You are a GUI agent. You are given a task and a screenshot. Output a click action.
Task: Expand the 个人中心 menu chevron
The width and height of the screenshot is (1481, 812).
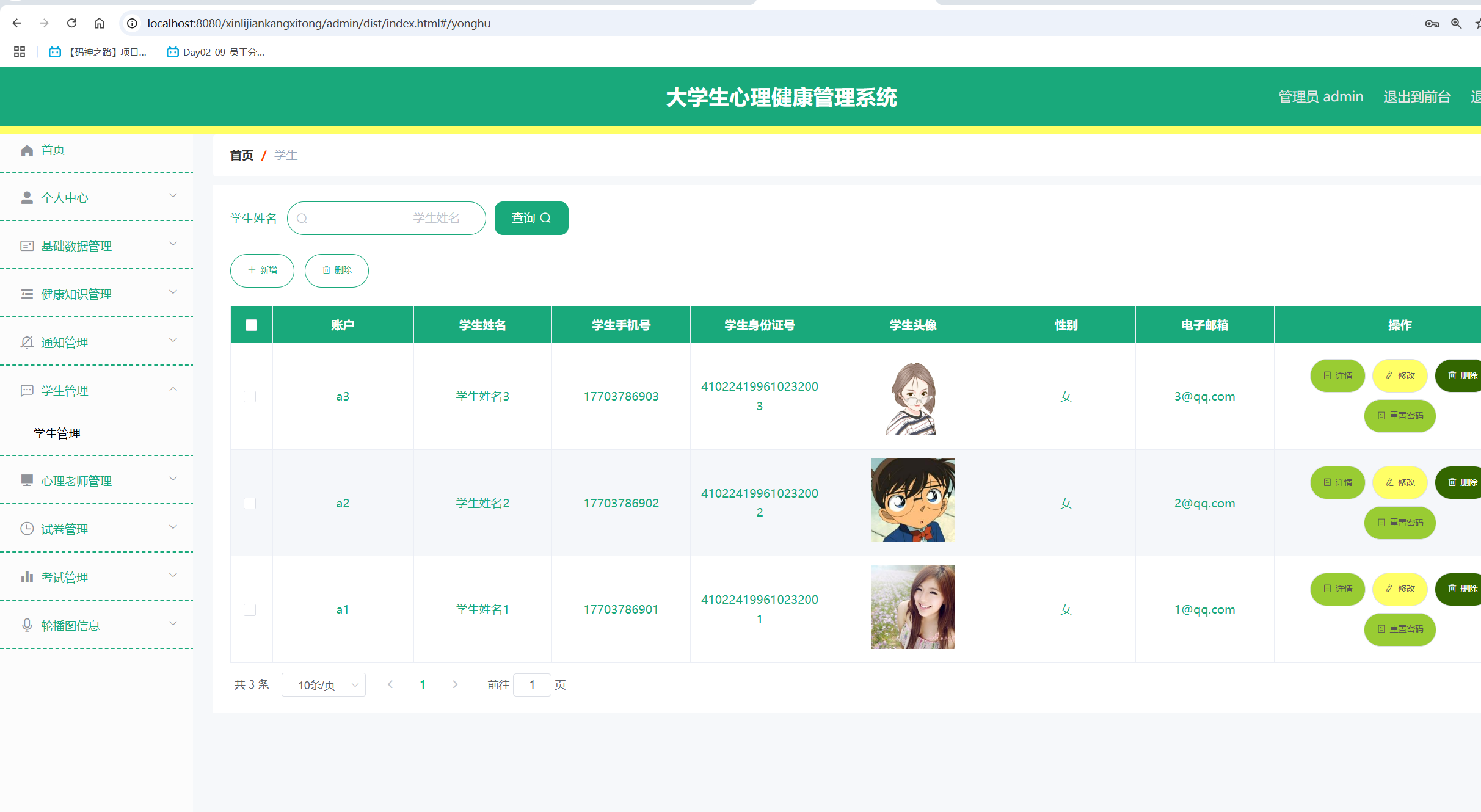173,196
